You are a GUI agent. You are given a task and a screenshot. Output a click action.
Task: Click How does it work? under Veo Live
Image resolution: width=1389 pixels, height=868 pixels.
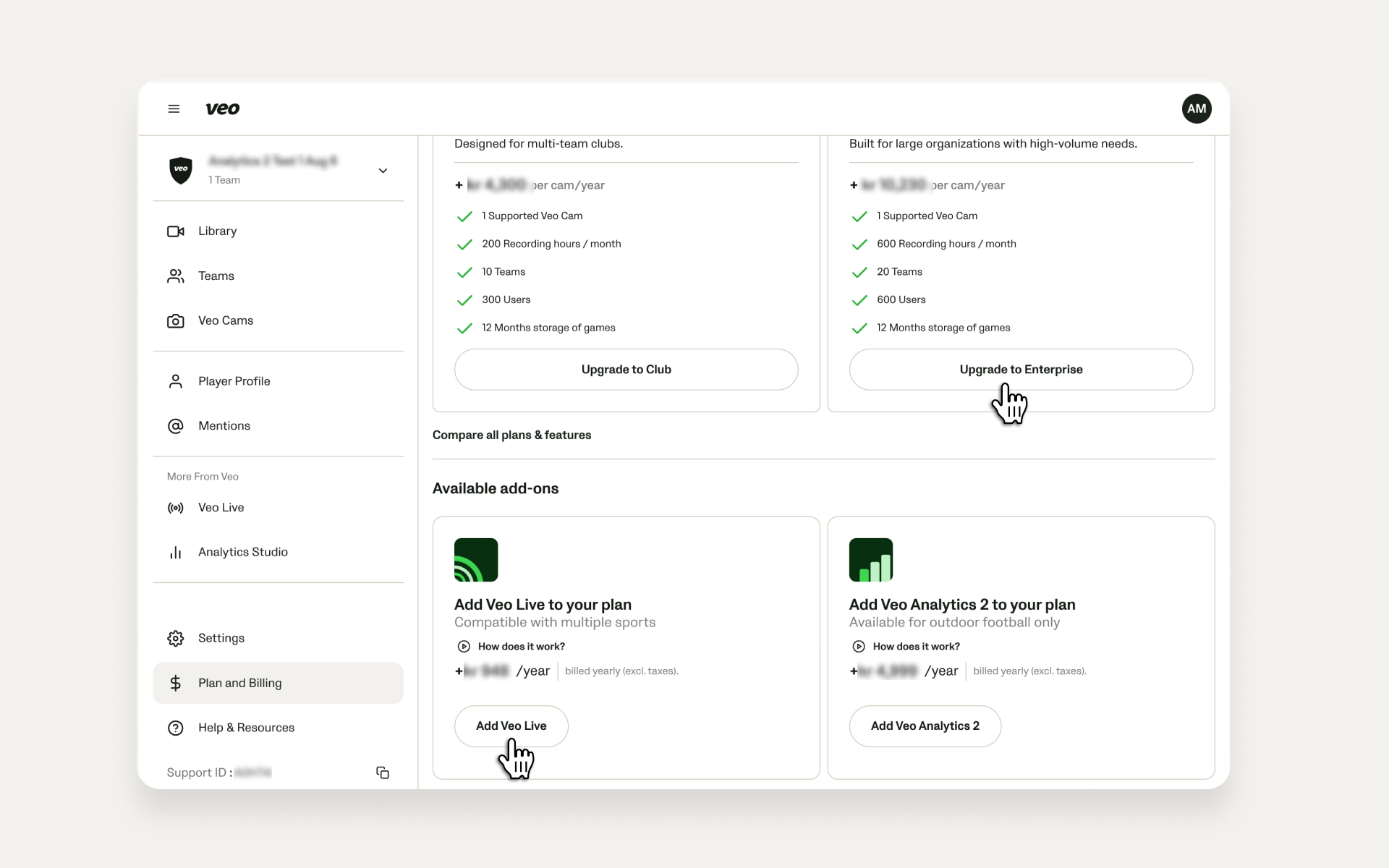tap(522, 647)
